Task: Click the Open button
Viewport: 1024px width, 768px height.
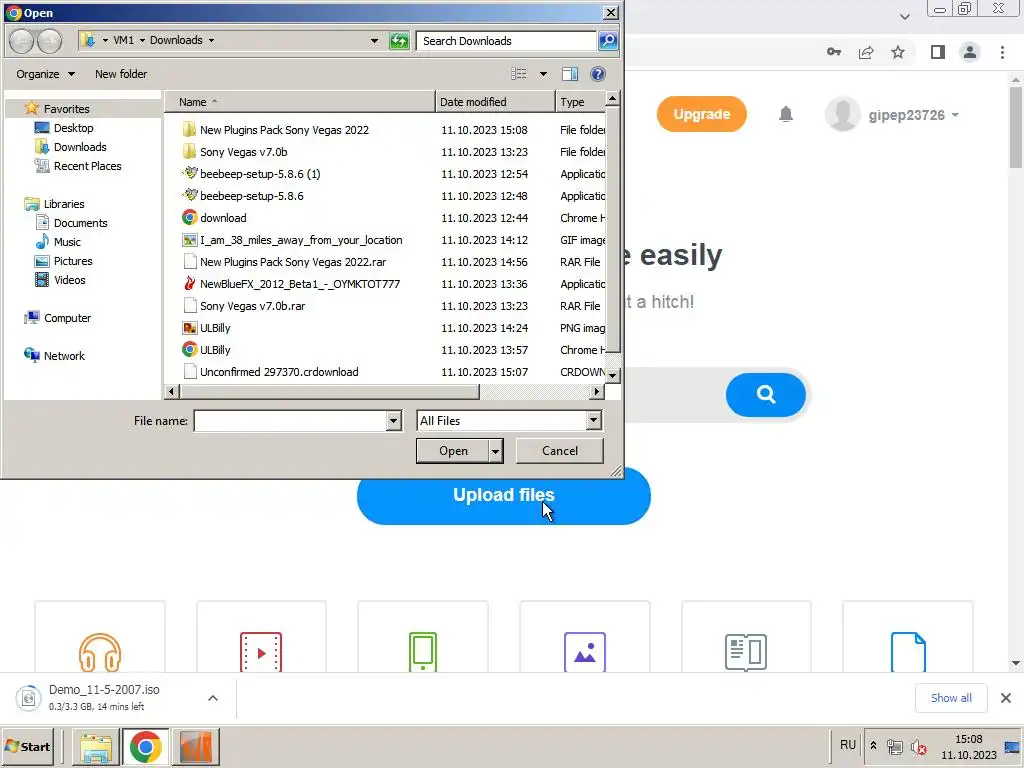Action: (453, 451)
